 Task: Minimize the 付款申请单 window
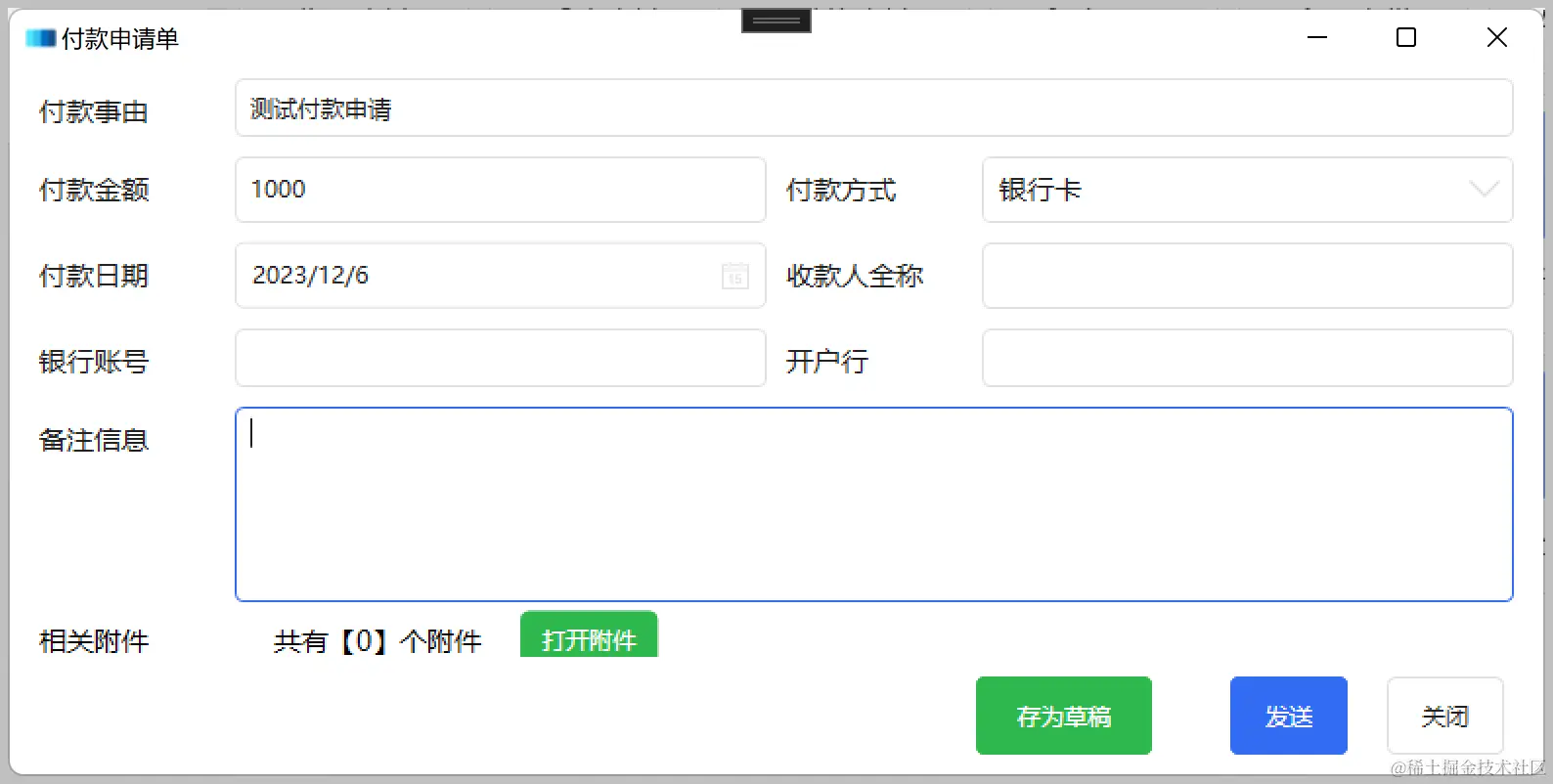tap(1317, 37)
